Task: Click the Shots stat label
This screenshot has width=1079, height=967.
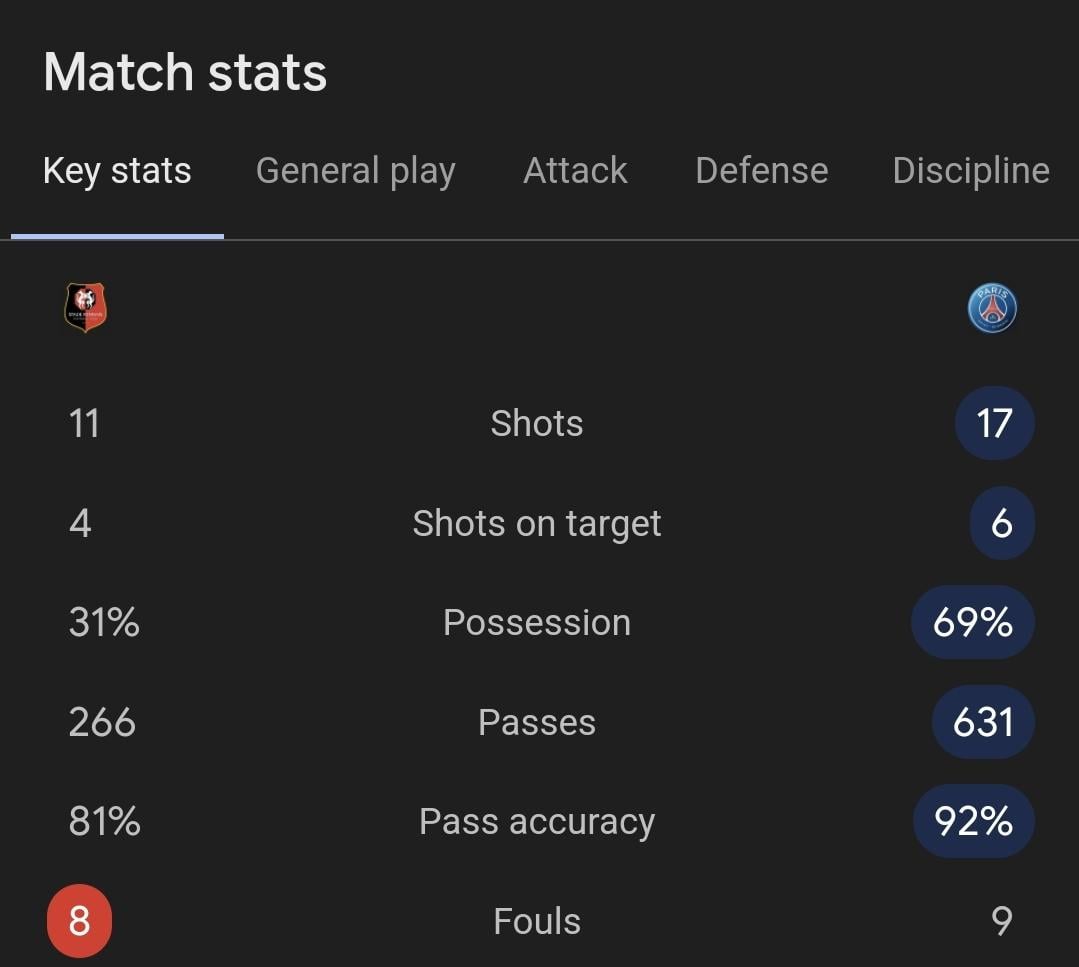Action: click(x=537, y=423)
